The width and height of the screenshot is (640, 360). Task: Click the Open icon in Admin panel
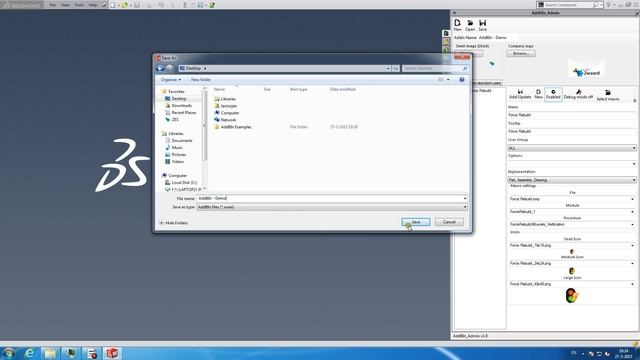pos(470,25)
